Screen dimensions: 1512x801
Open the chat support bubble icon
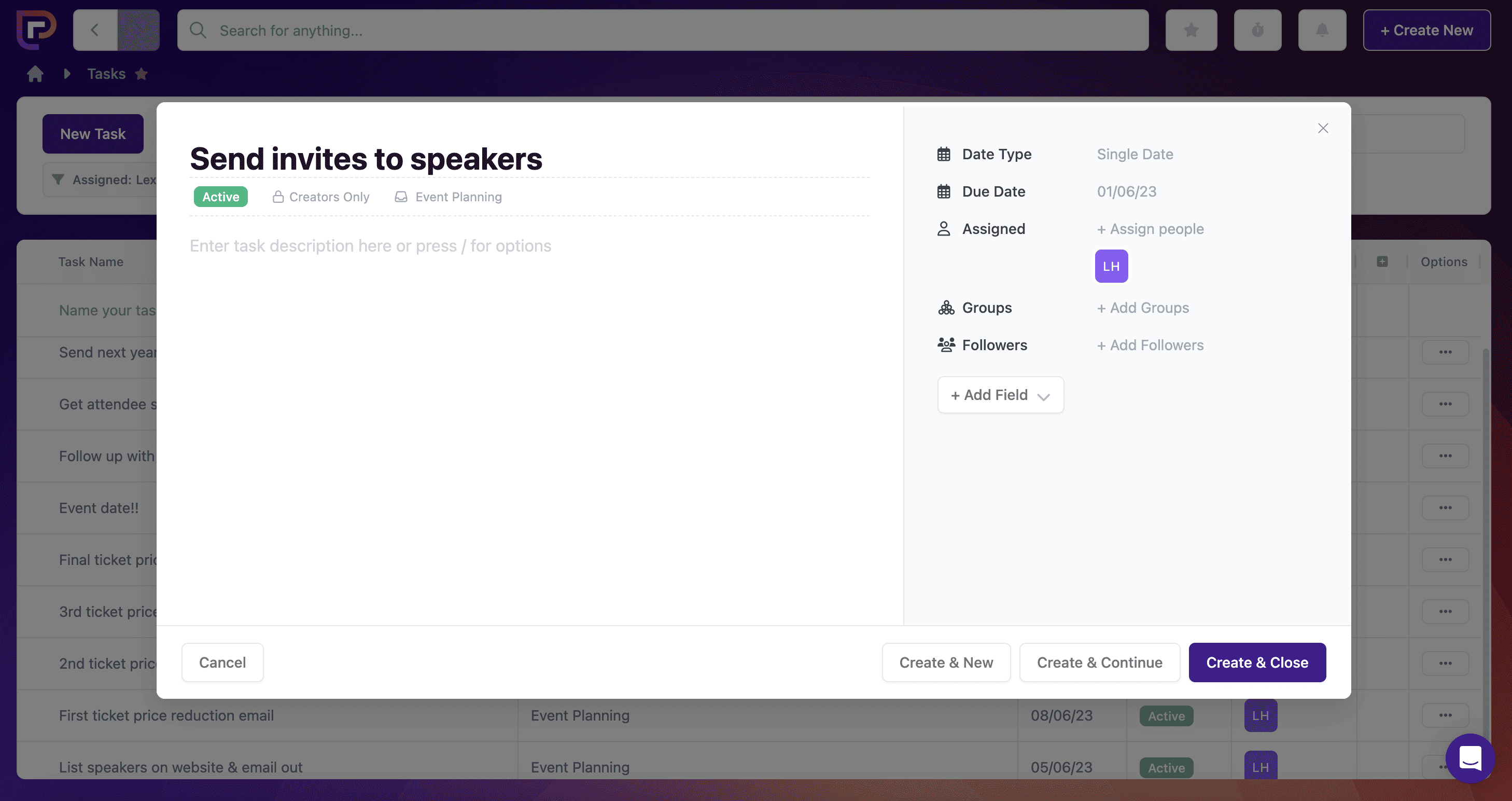click(x=1469, y=757)
